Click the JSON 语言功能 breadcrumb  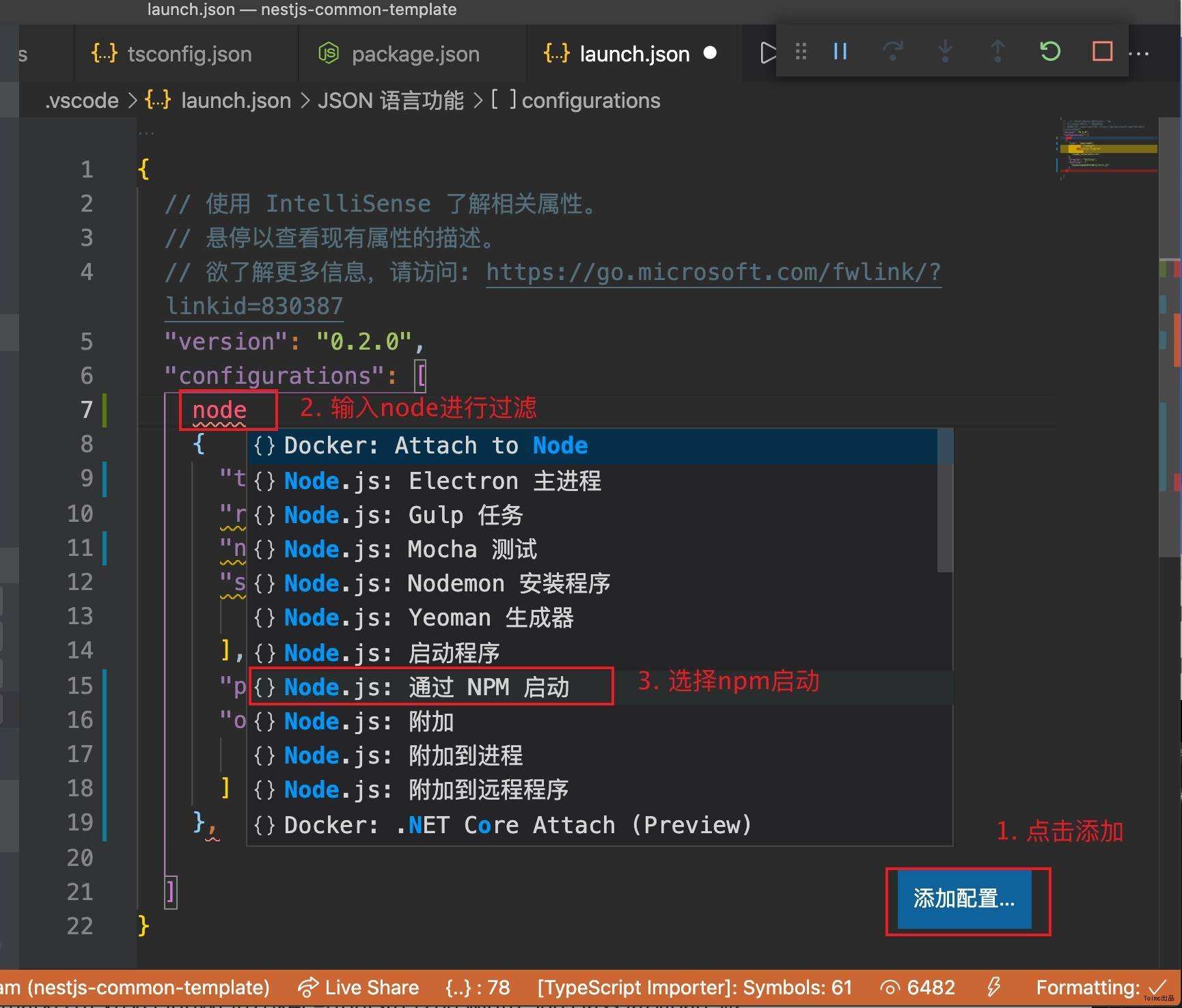pyautogui.click(x=391, y=100)
